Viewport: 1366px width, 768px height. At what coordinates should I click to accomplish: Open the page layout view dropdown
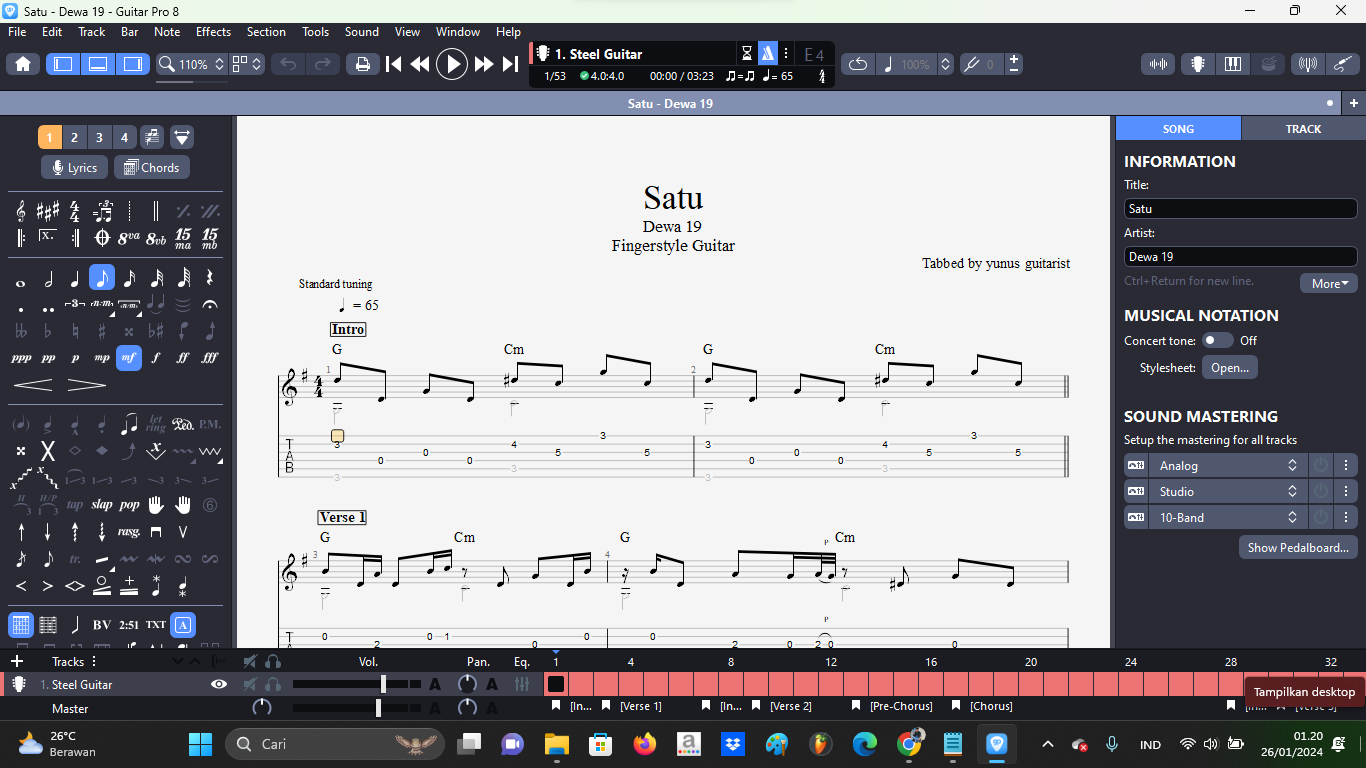[247, 64]
